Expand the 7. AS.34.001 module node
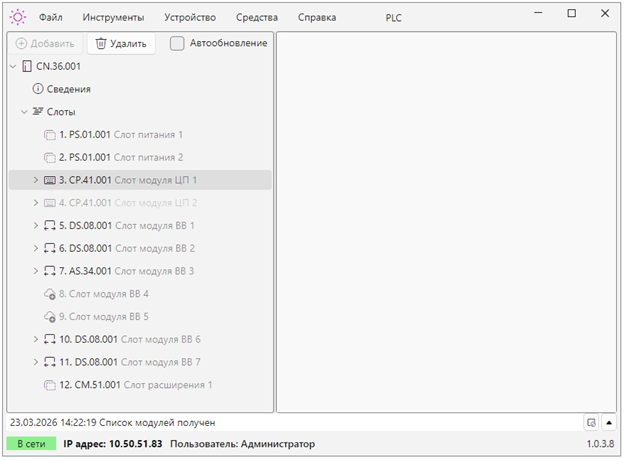 (x=36, y=271)
